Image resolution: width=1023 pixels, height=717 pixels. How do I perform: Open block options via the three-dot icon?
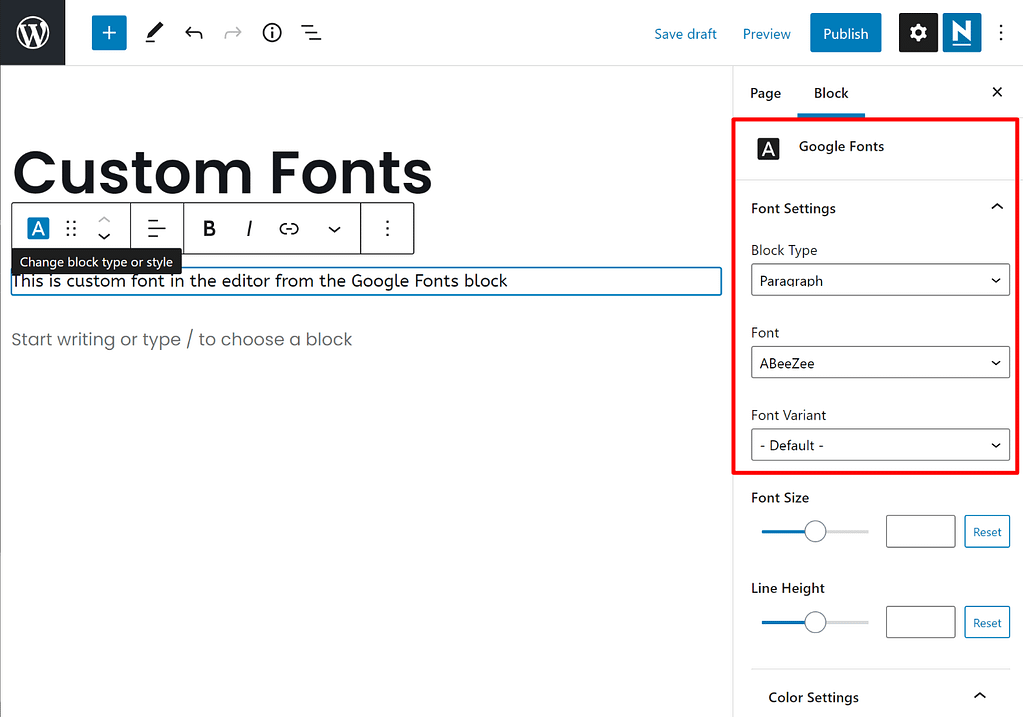(387, 228)
